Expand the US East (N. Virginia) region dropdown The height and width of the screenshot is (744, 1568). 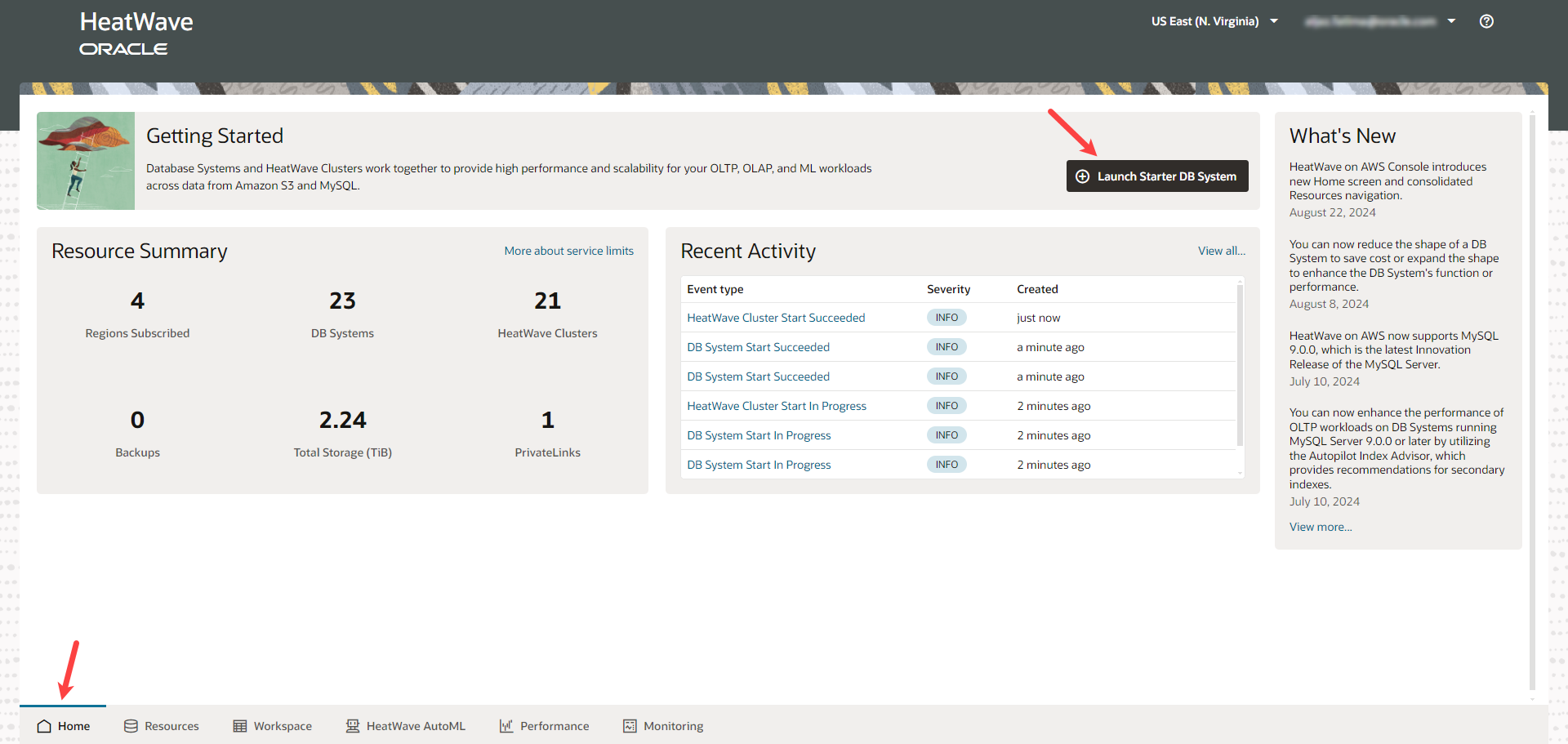coord(1214,21)
